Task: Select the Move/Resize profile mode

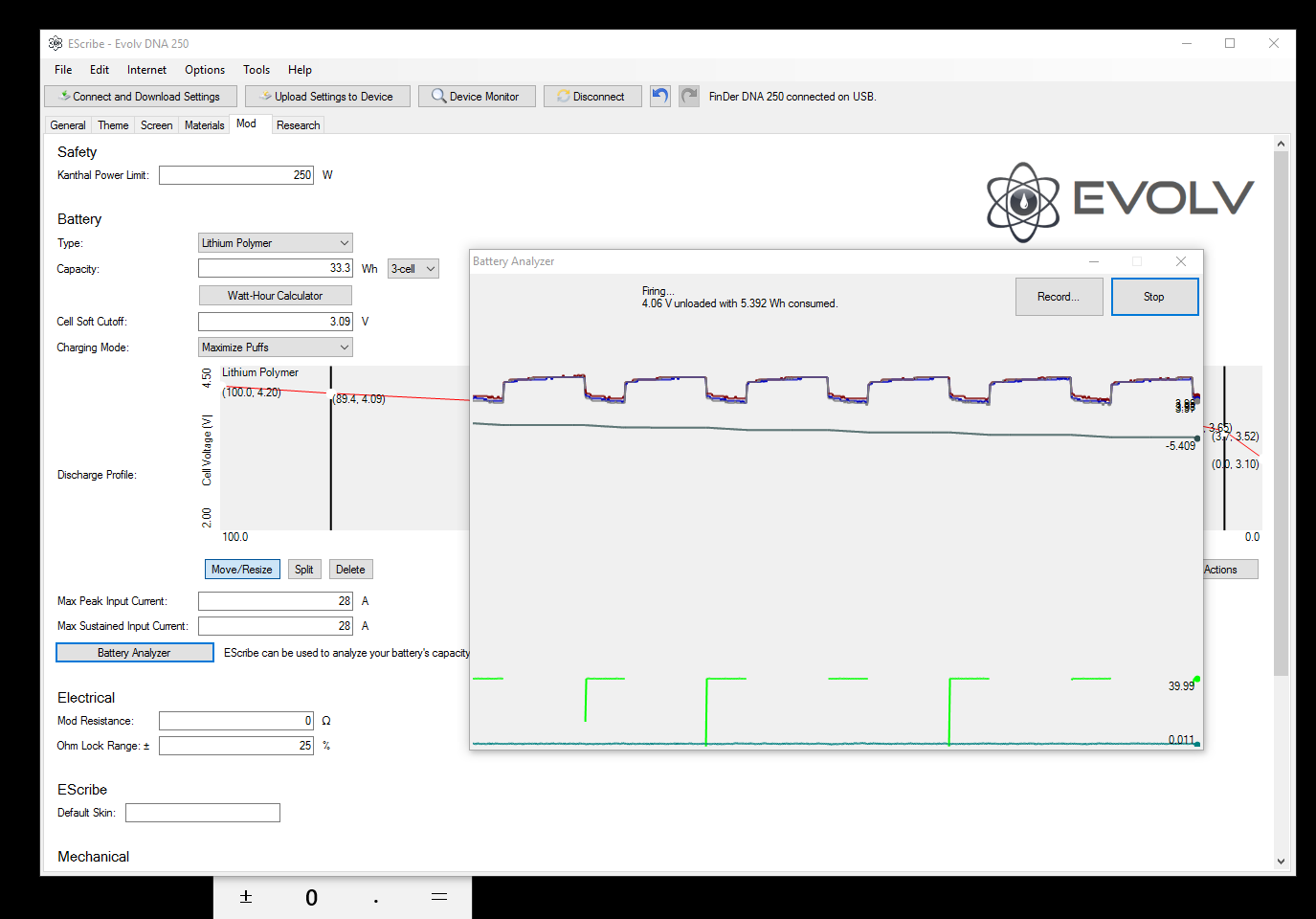Action: (241, 570)
